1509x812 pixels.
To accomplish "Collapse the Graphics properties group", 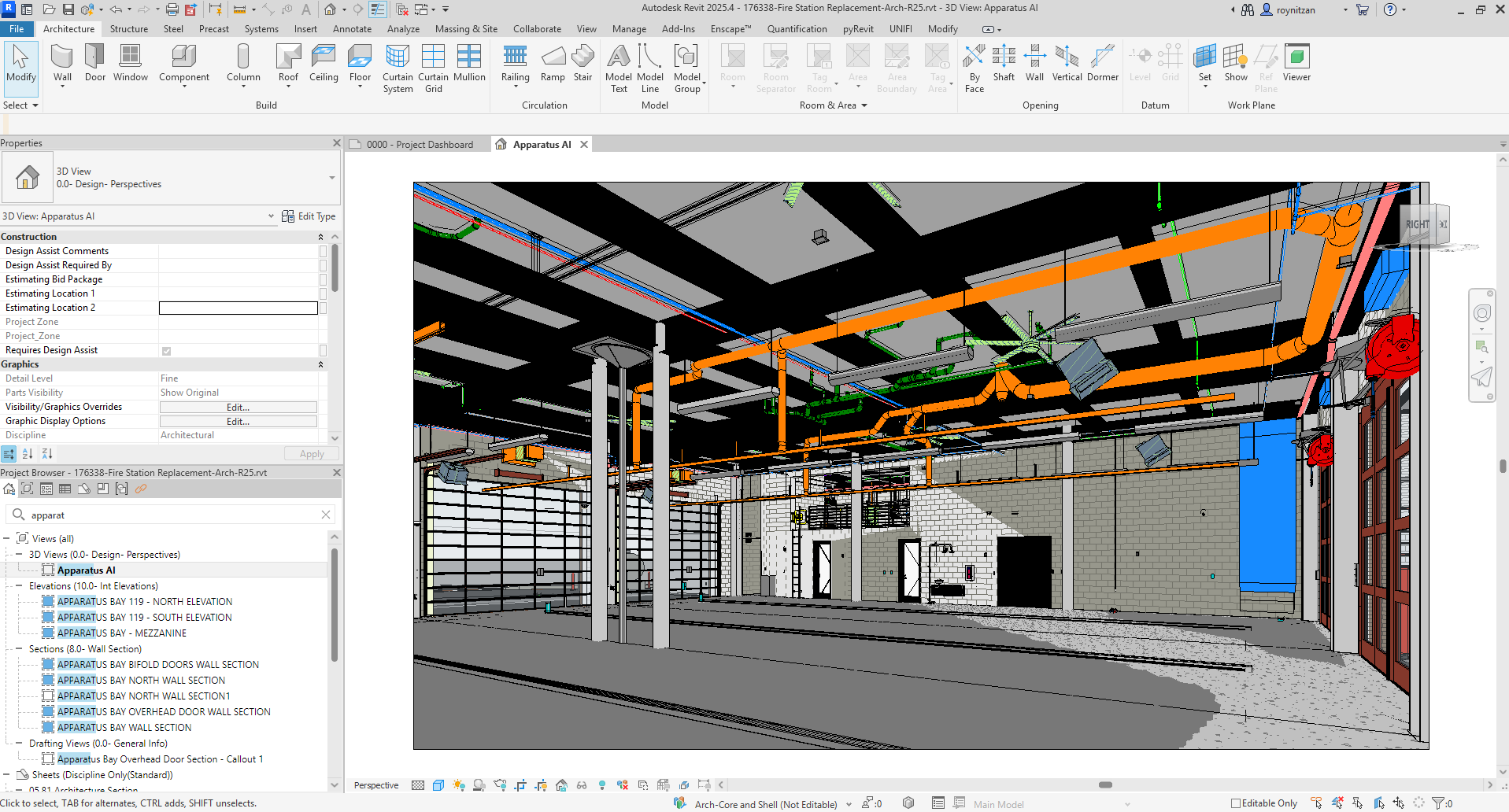I will [320, 364].
